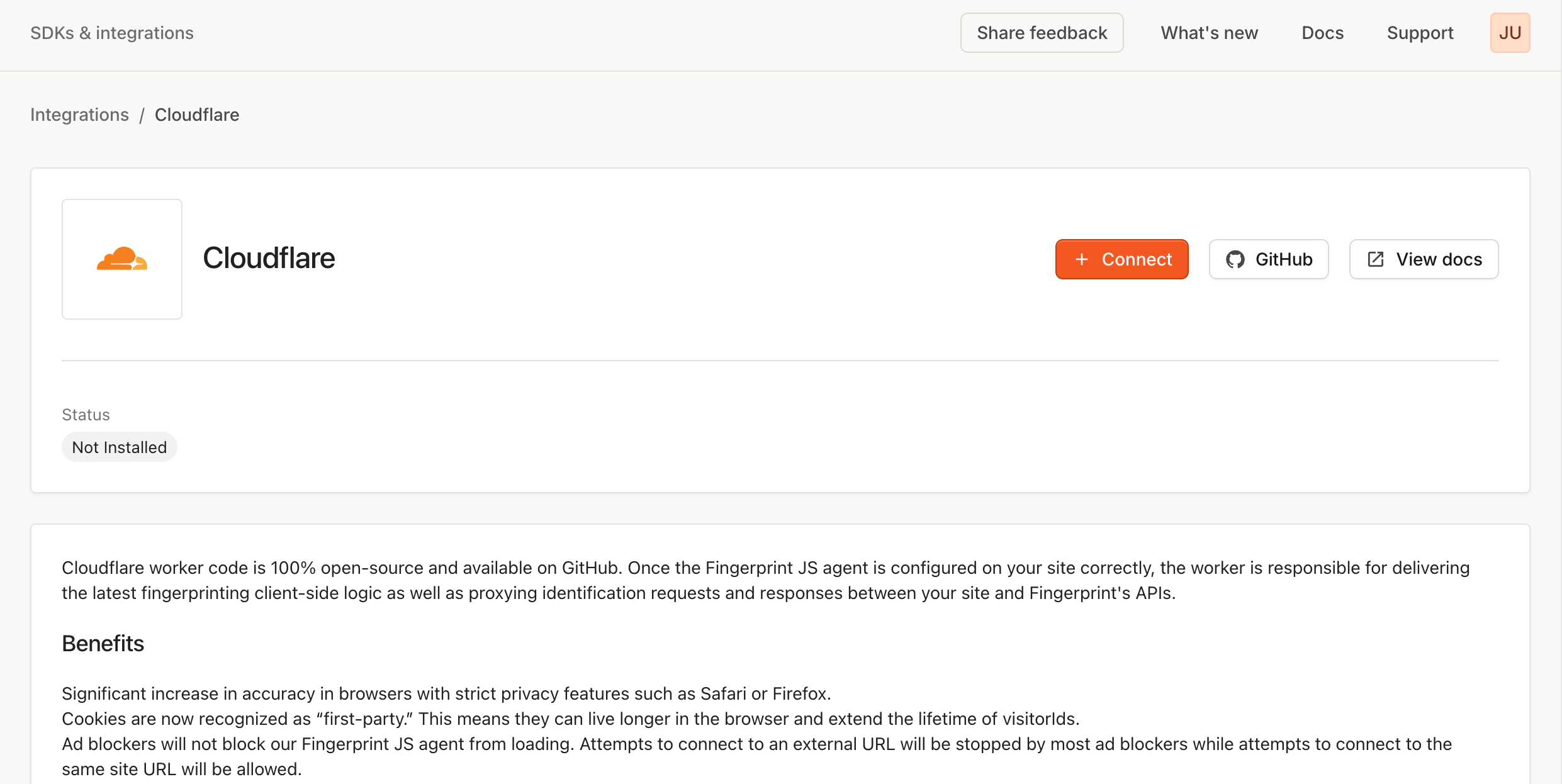This screenshot has width=1562, height=784.
Task: Click the Cloudflare logo thumbnail card
Action: click(121, 259)
